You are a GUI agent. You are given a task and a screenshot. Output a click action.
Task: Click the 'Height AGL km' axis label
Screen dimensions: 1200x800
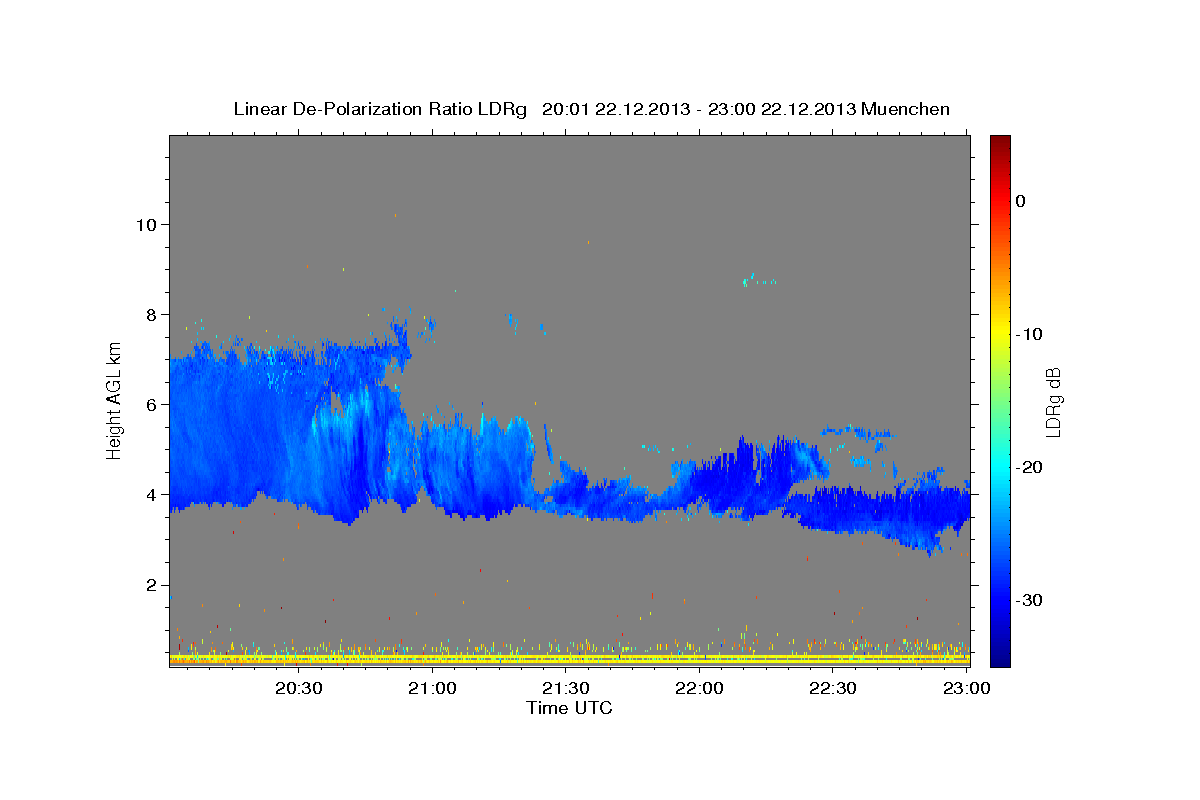point(114,401)
